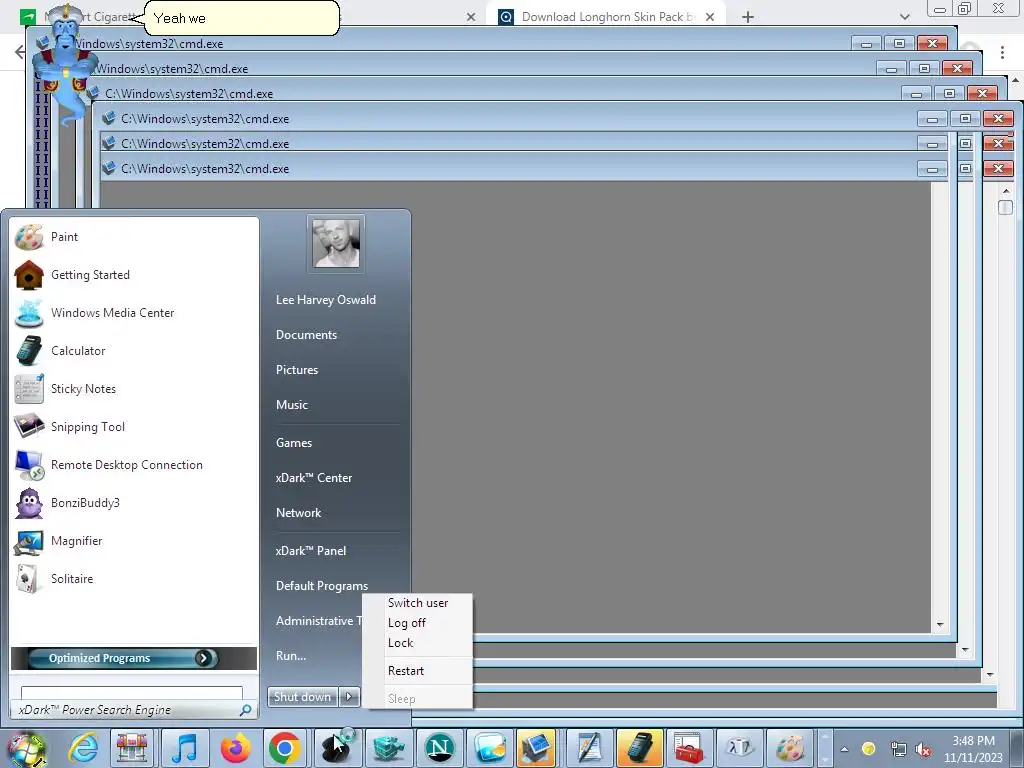1024x768 pixels.
Task: Open xDark Center
Action: tap(314, 478)
